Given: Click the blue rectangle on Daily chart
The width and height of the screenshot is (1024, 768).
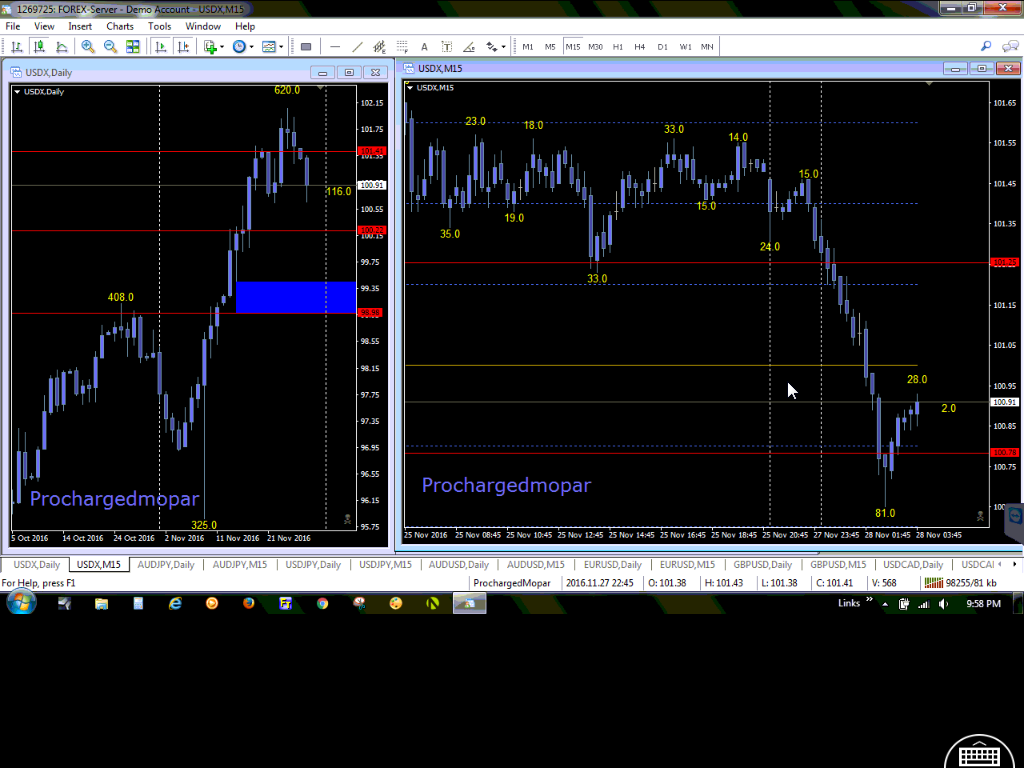Looking at the screenshot, I should tap(295, 297).
